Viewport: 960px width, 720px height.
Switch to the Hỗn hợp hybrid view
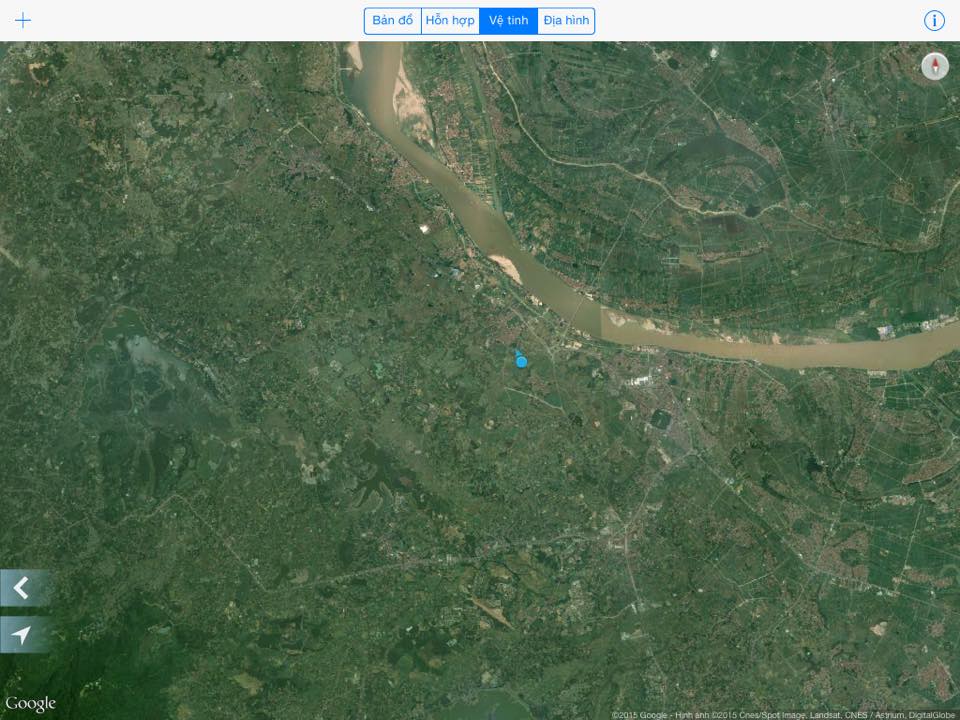tap(450, 21)
